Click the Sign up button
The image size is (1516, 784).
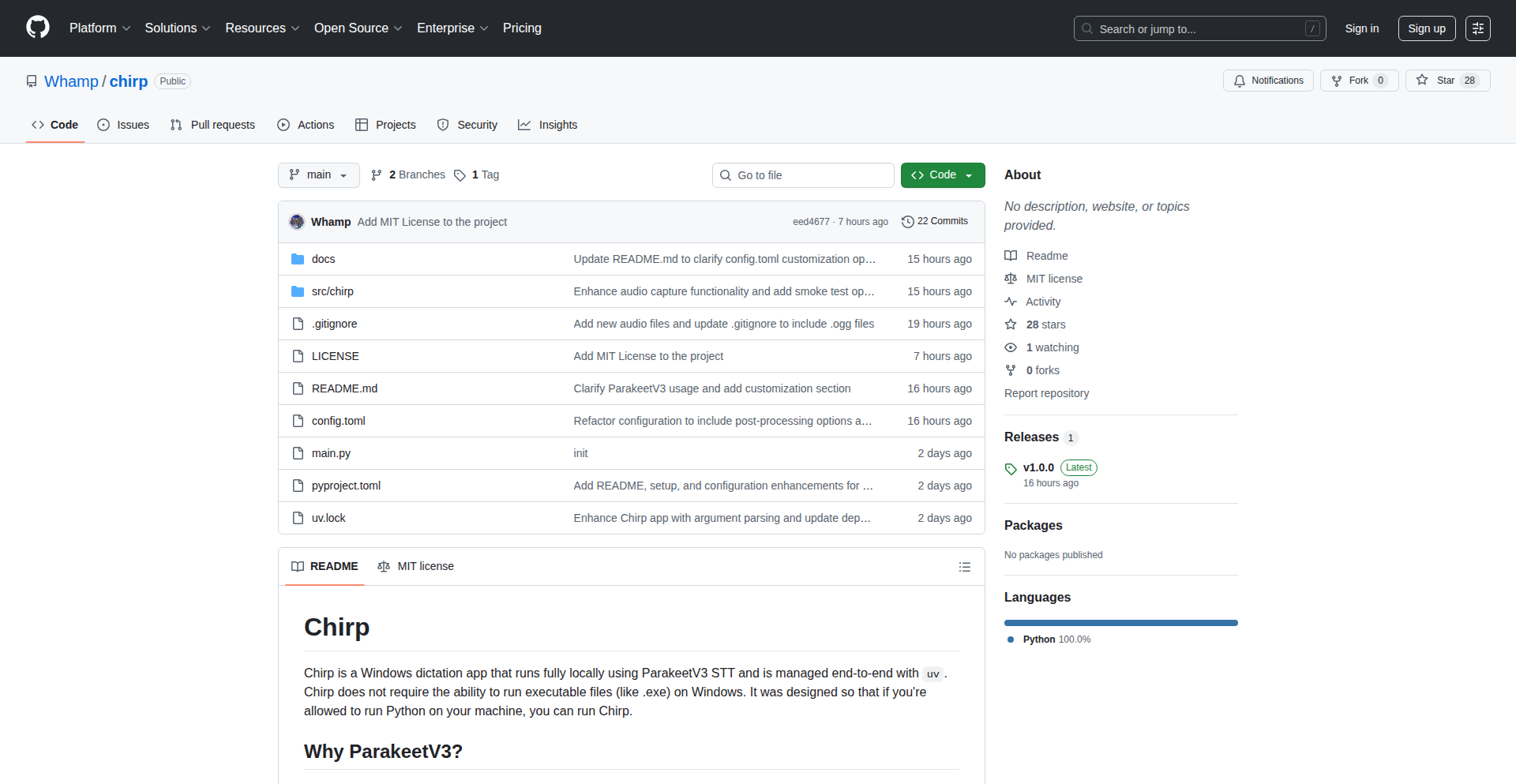1426,28
